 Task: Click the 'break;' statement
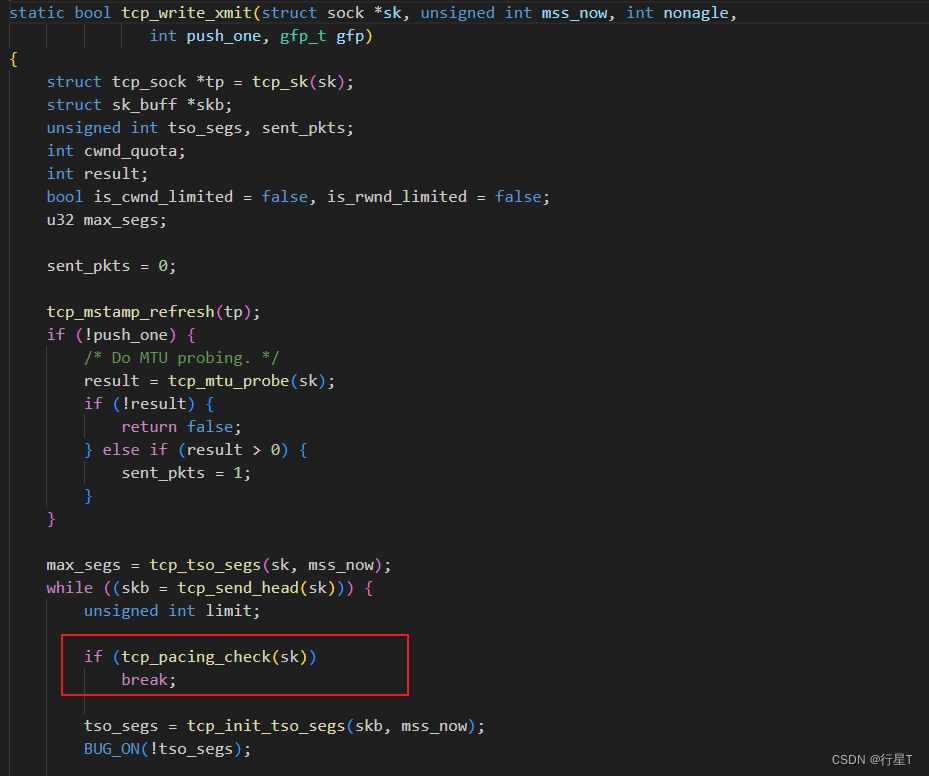pos(149,680)
